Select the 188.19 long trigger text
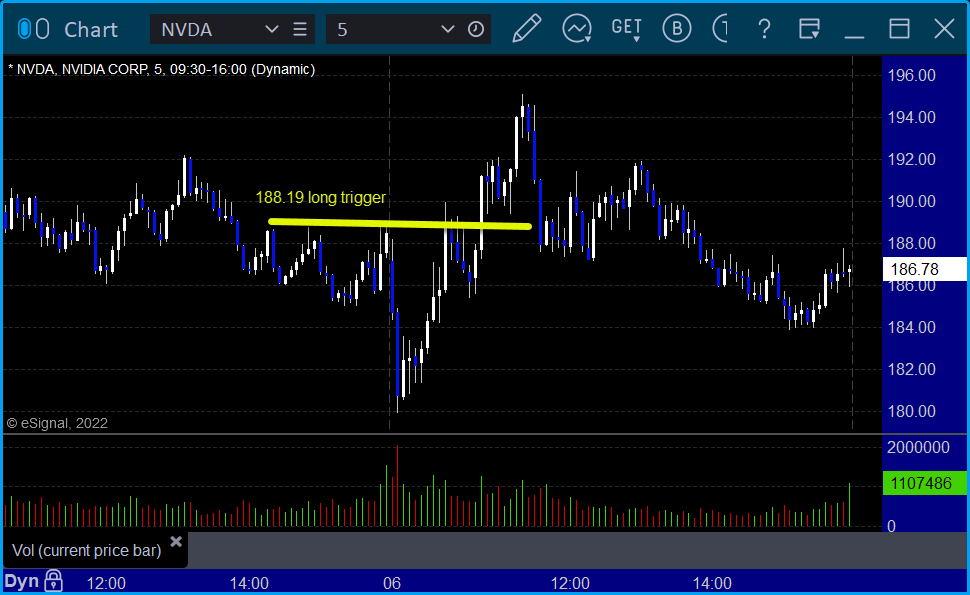Image resolution: width=970 pixels, height=595 pixels. (x=320, y=197)
